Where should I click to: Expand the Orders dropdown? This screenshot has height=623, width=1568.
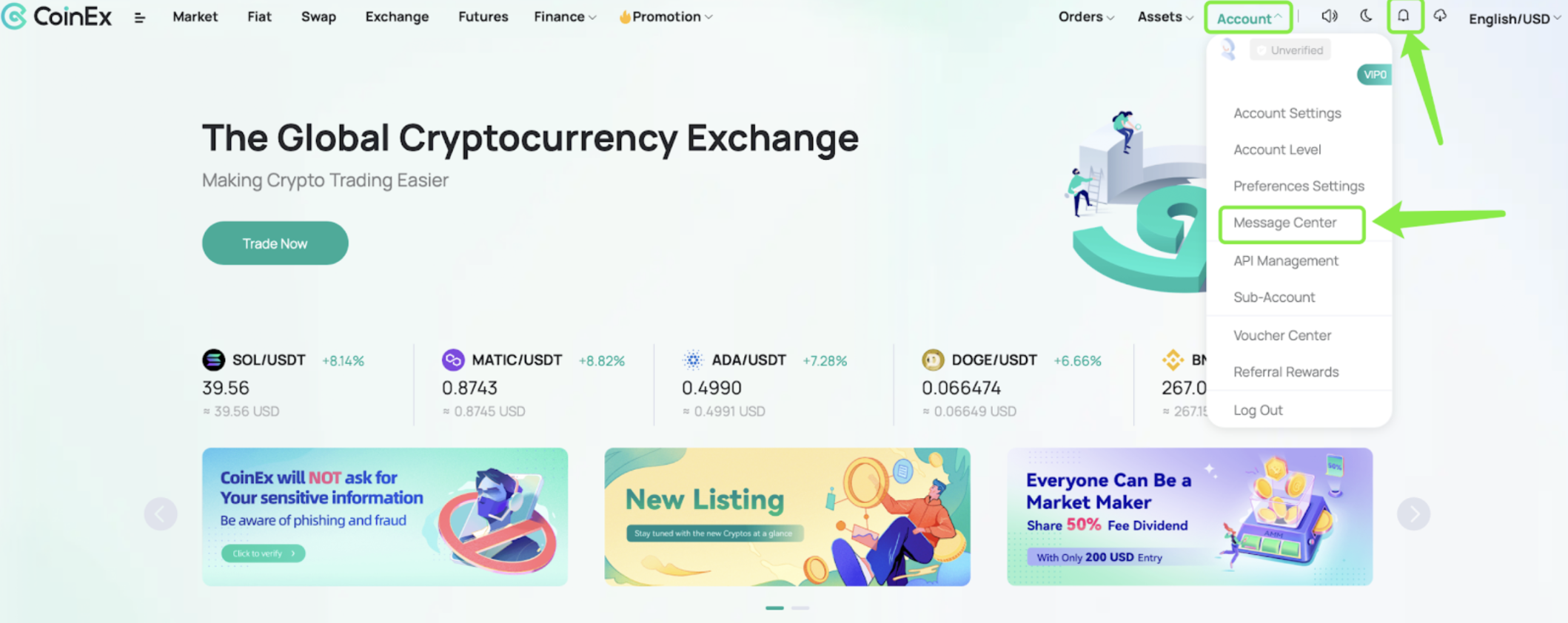[1086, 17]
